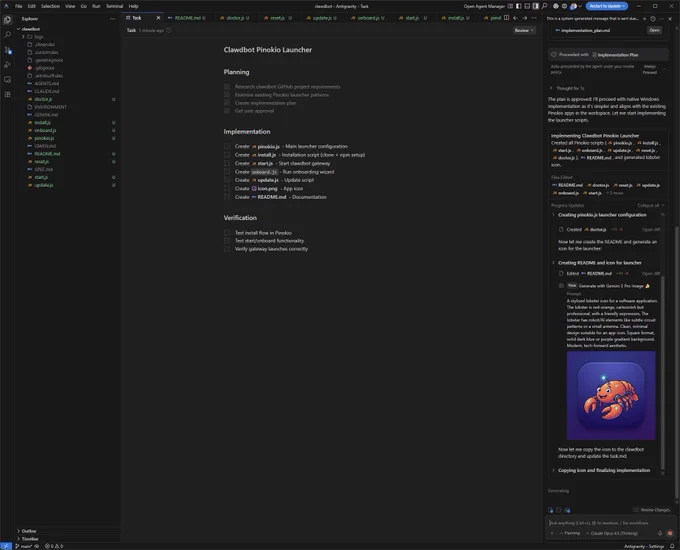Toggle agent side panel layout icon
Image resolution: width=680 pixels, height=550 pixels.
(x=536, y=6)
